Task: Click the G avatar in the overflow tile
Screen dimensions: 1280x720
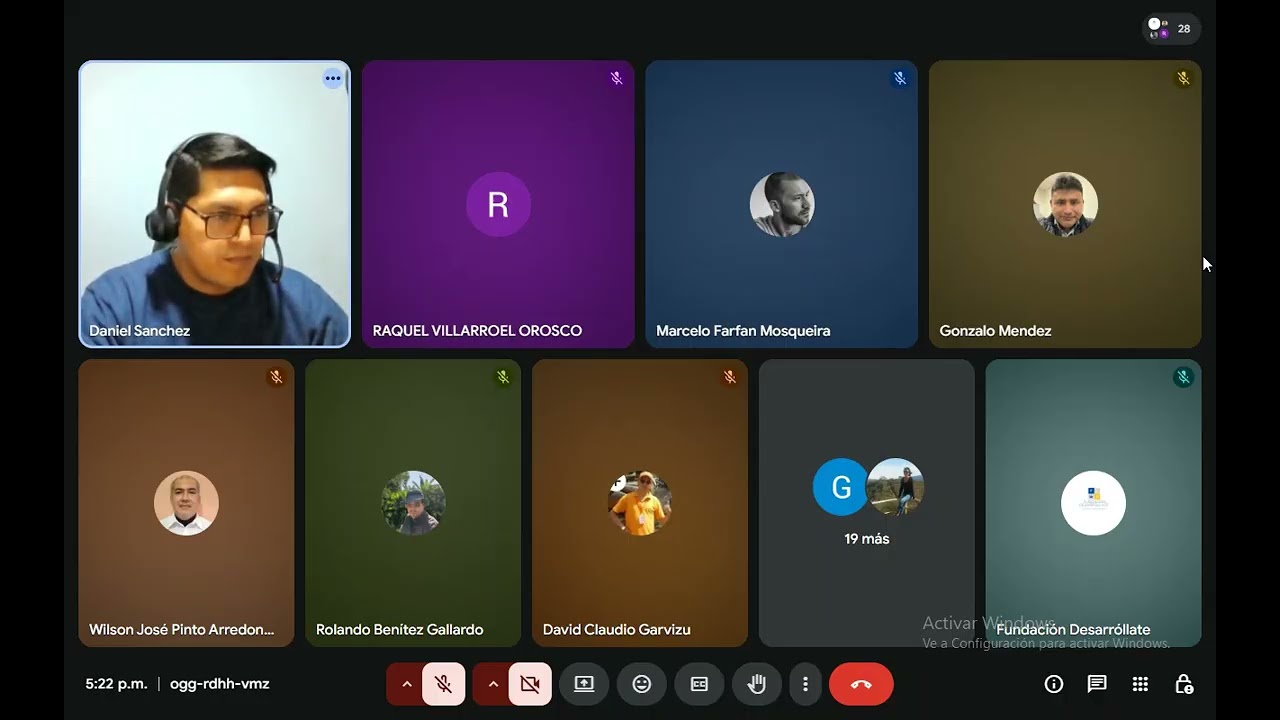Action: [x=841, y=487]
